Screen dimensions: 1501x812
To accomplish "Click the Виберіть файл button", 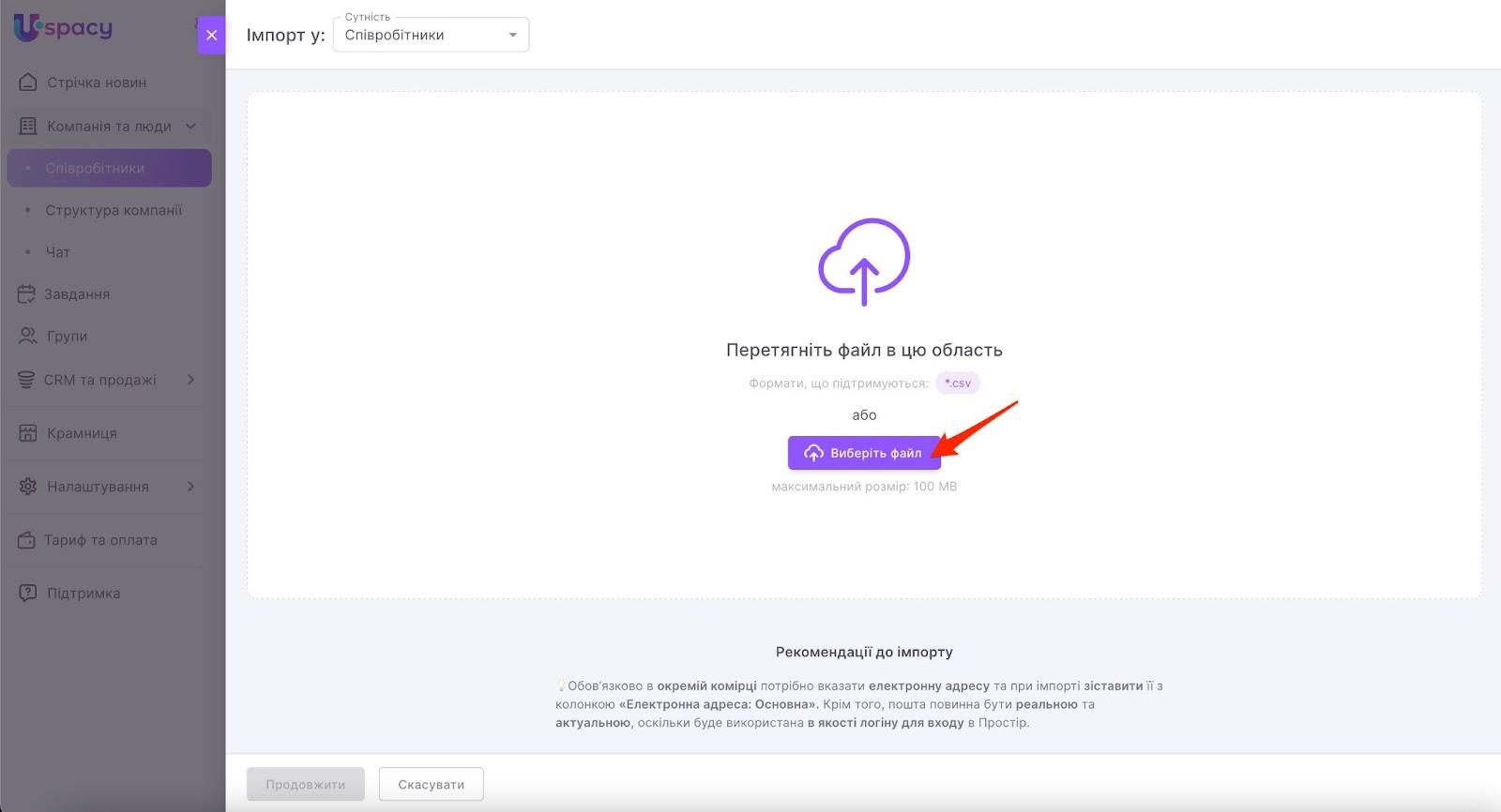I will (864, 453).
